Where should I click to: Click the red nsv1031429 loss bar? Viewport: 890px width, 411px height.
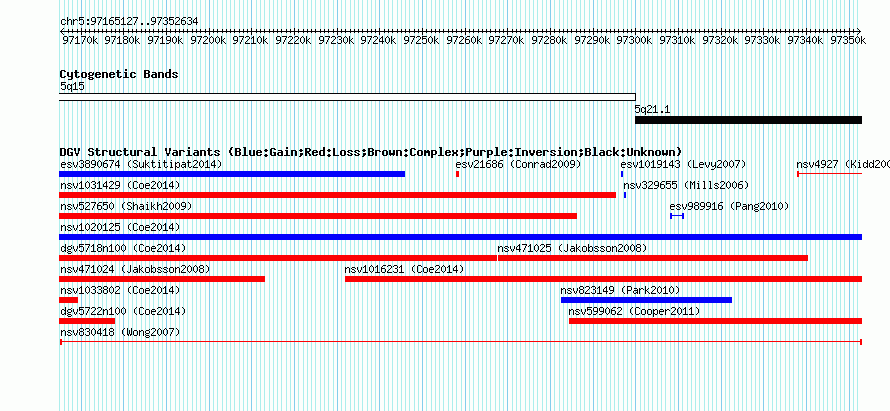coord(338,195)
